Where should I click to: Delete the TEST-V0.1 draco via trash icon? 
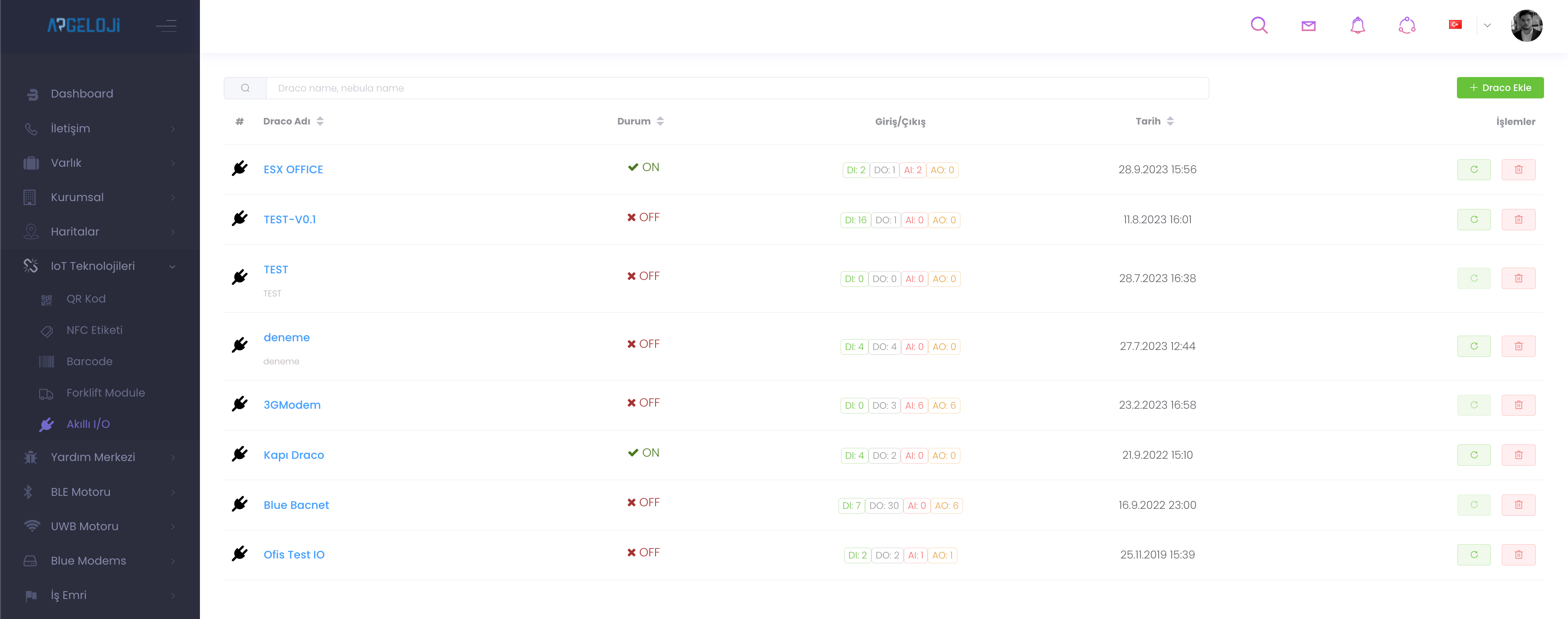point(1518,219)
